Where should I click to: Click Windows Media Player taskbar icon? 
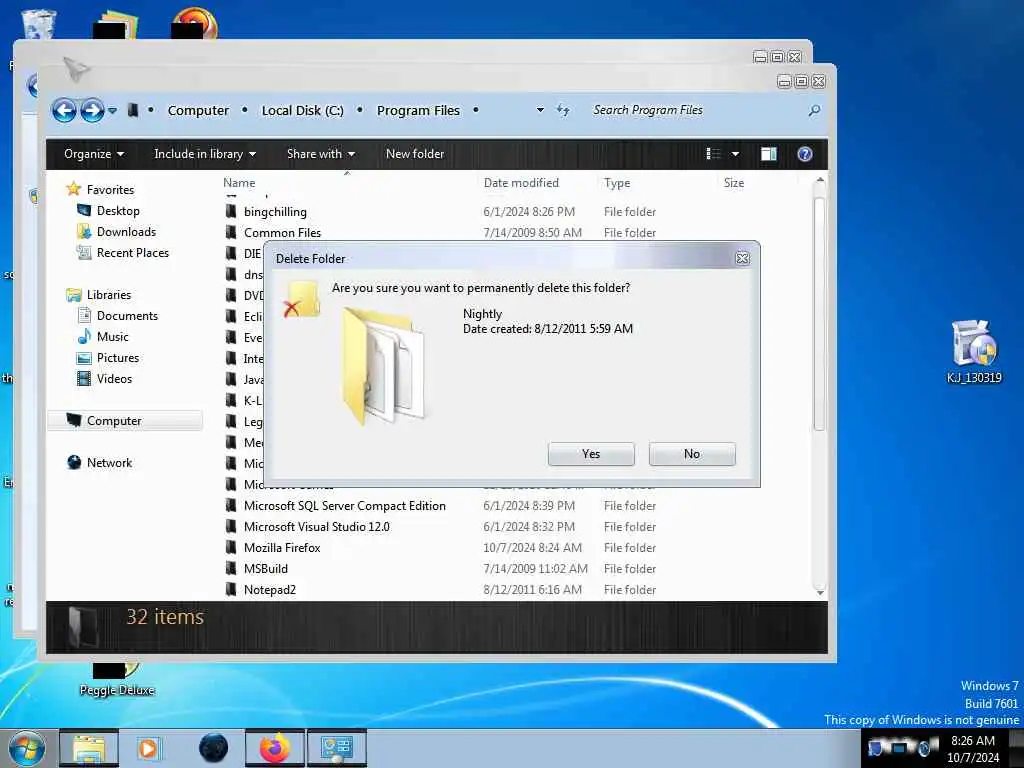148,748
